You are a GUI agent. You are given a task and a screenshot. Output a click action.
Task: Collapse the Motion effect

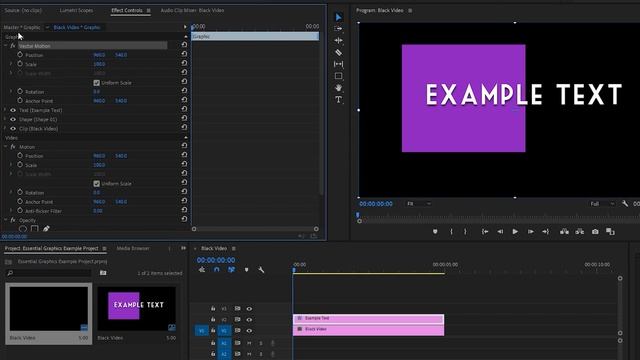[6, 147]
